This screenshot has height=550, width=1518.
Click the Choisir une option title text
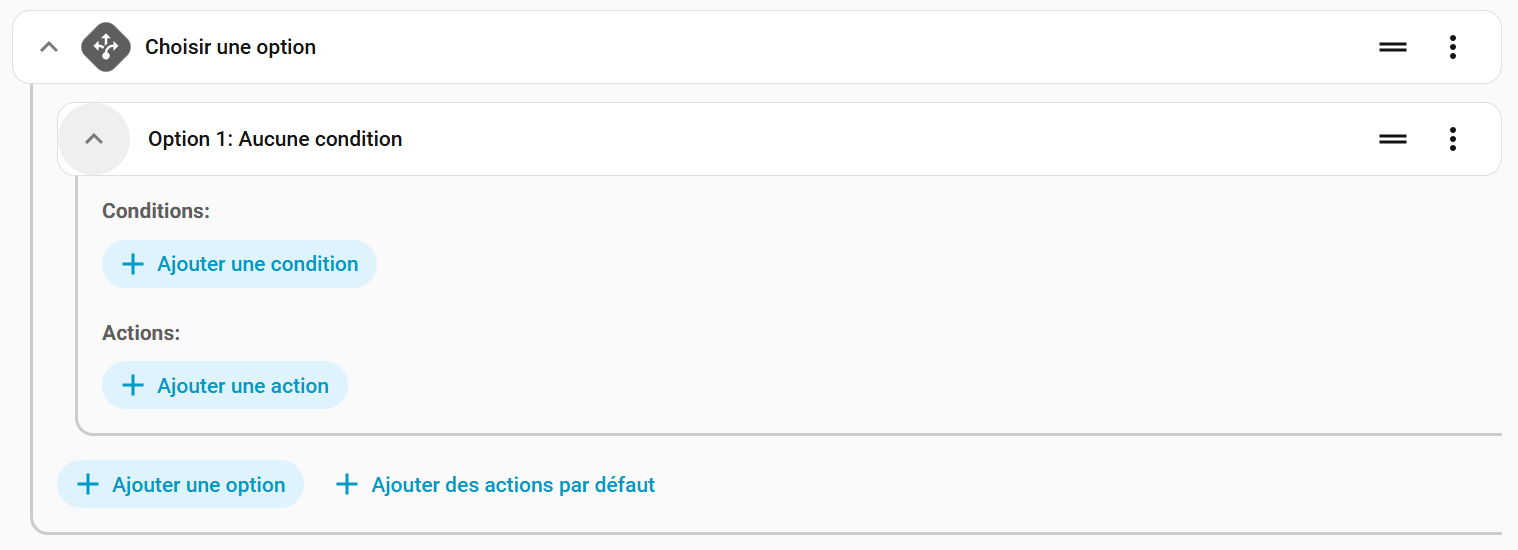230,47
